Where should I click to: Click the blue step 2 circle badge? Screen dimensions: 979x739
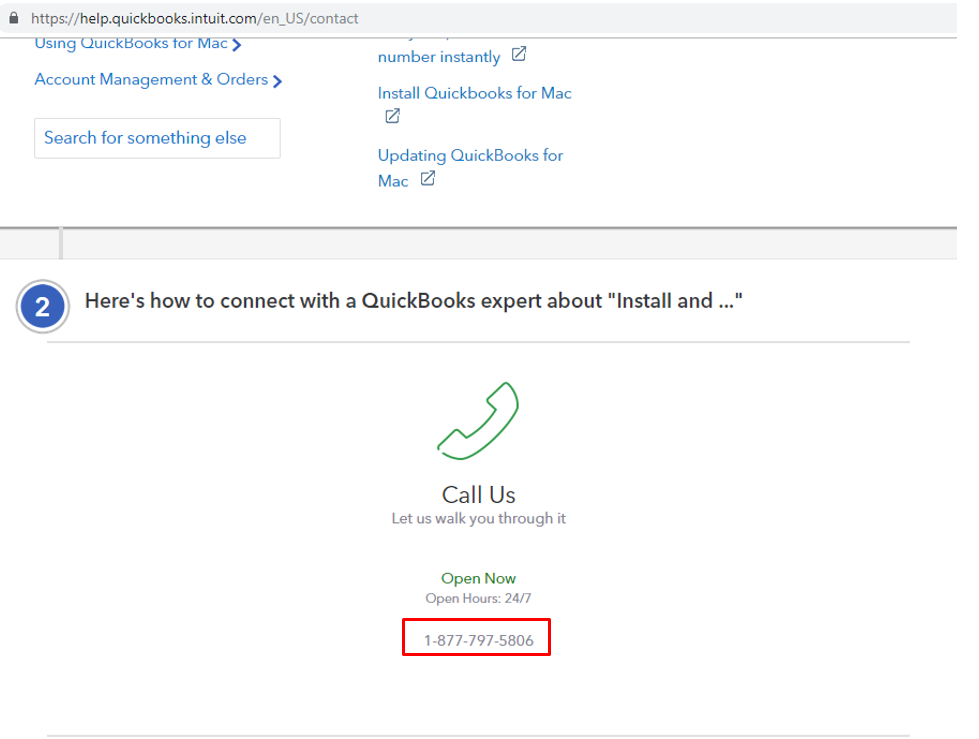tap(42, 307)
